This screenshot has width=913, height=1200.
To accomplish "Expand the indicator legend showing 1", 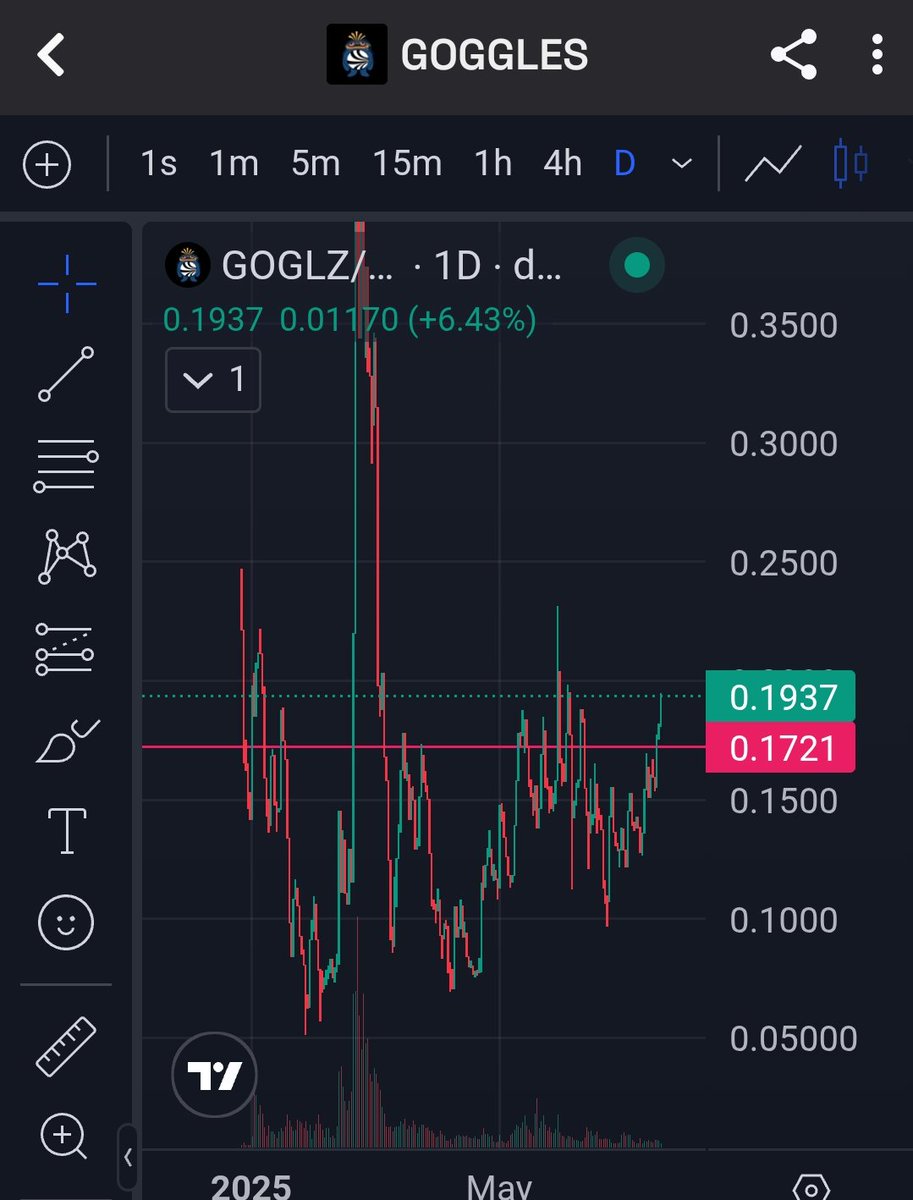I will pyautogui.click(x=213, y=380).
